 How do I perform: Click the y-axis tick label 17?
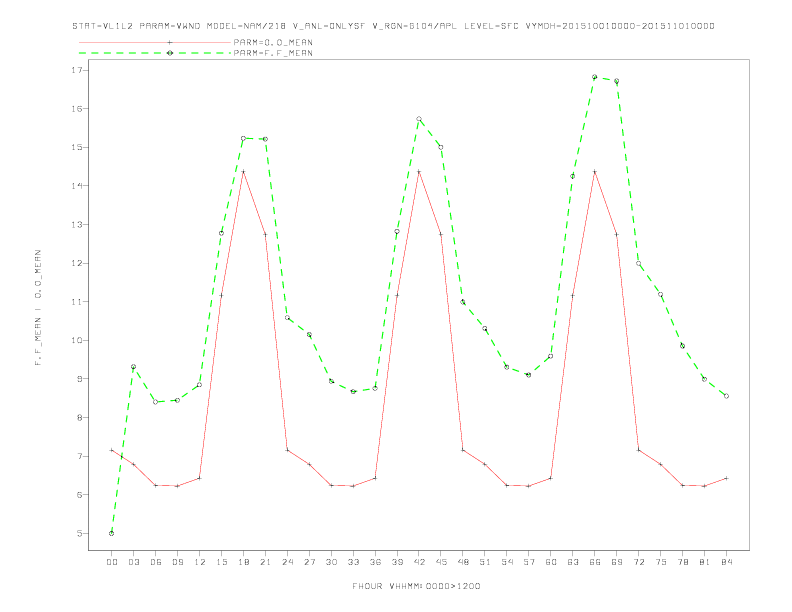click(76, 70)
